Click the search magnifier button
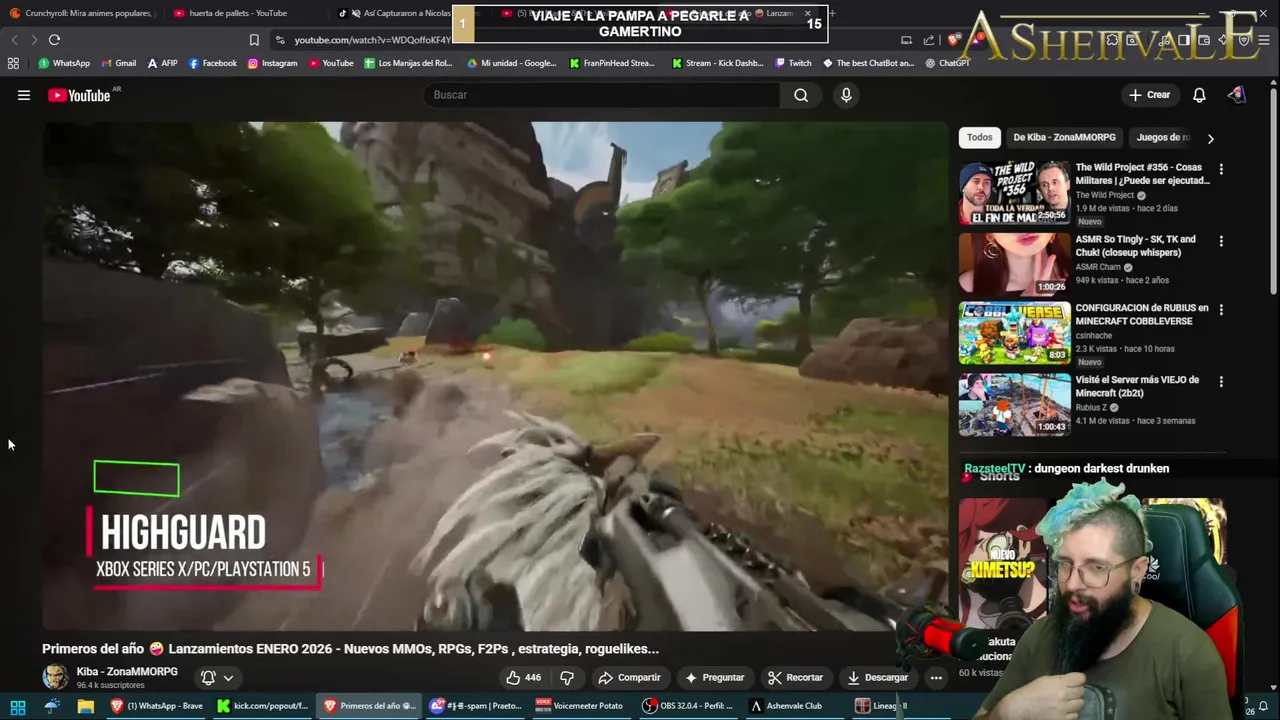Viewport: 1280px width, 720px height. [801, 95]
